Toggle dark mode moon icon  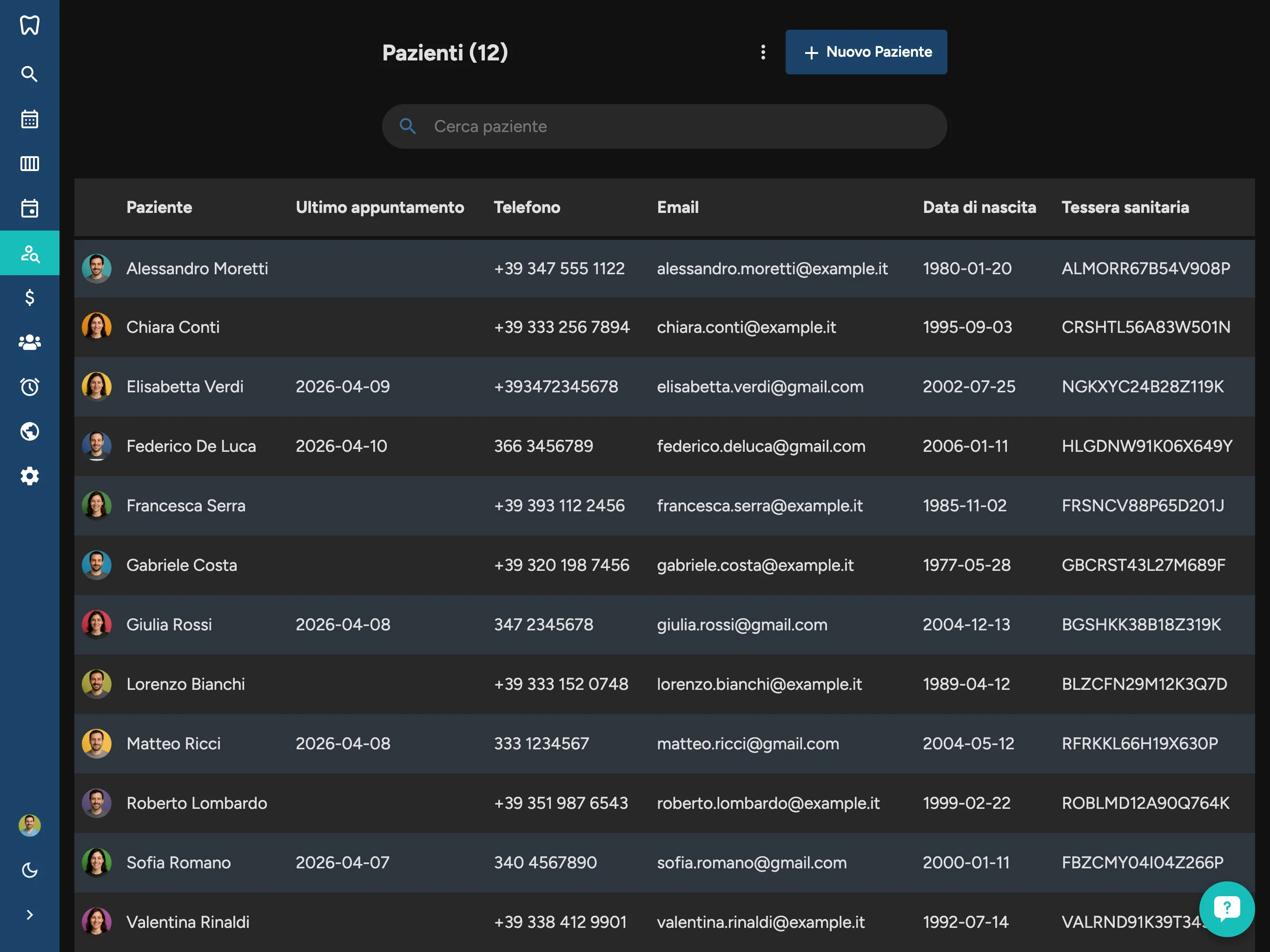pyautogui.click(x=29, y=870)
